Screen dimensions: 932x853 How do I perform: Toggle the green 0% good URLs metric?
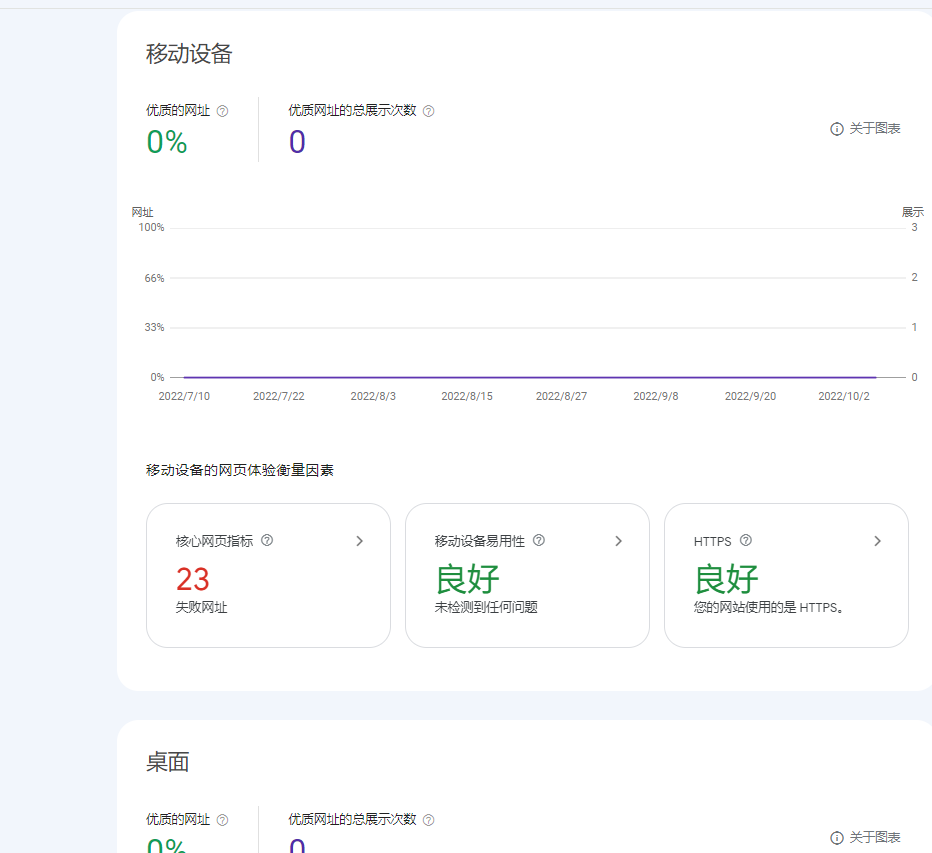click(166, 144)
